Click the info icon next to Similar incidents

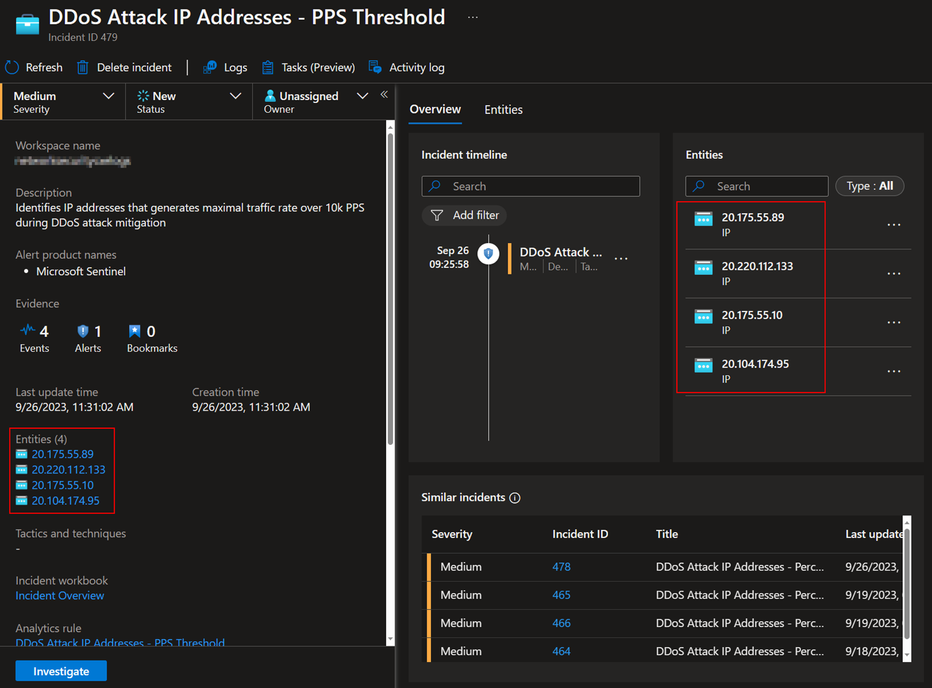515,498
